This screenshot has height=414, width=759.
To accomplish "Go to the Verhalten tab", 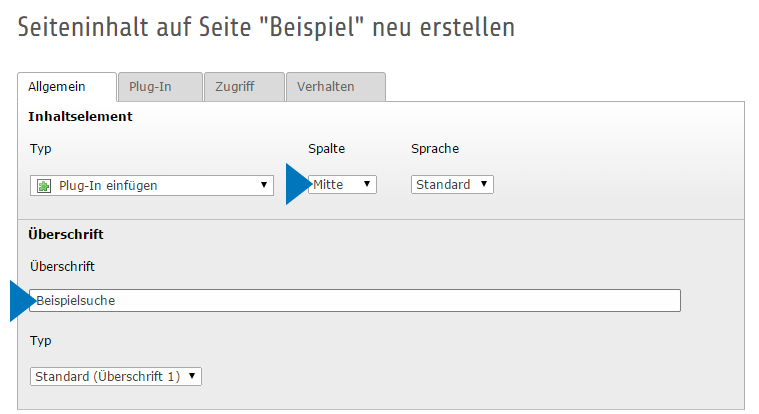I will (335, 87).
